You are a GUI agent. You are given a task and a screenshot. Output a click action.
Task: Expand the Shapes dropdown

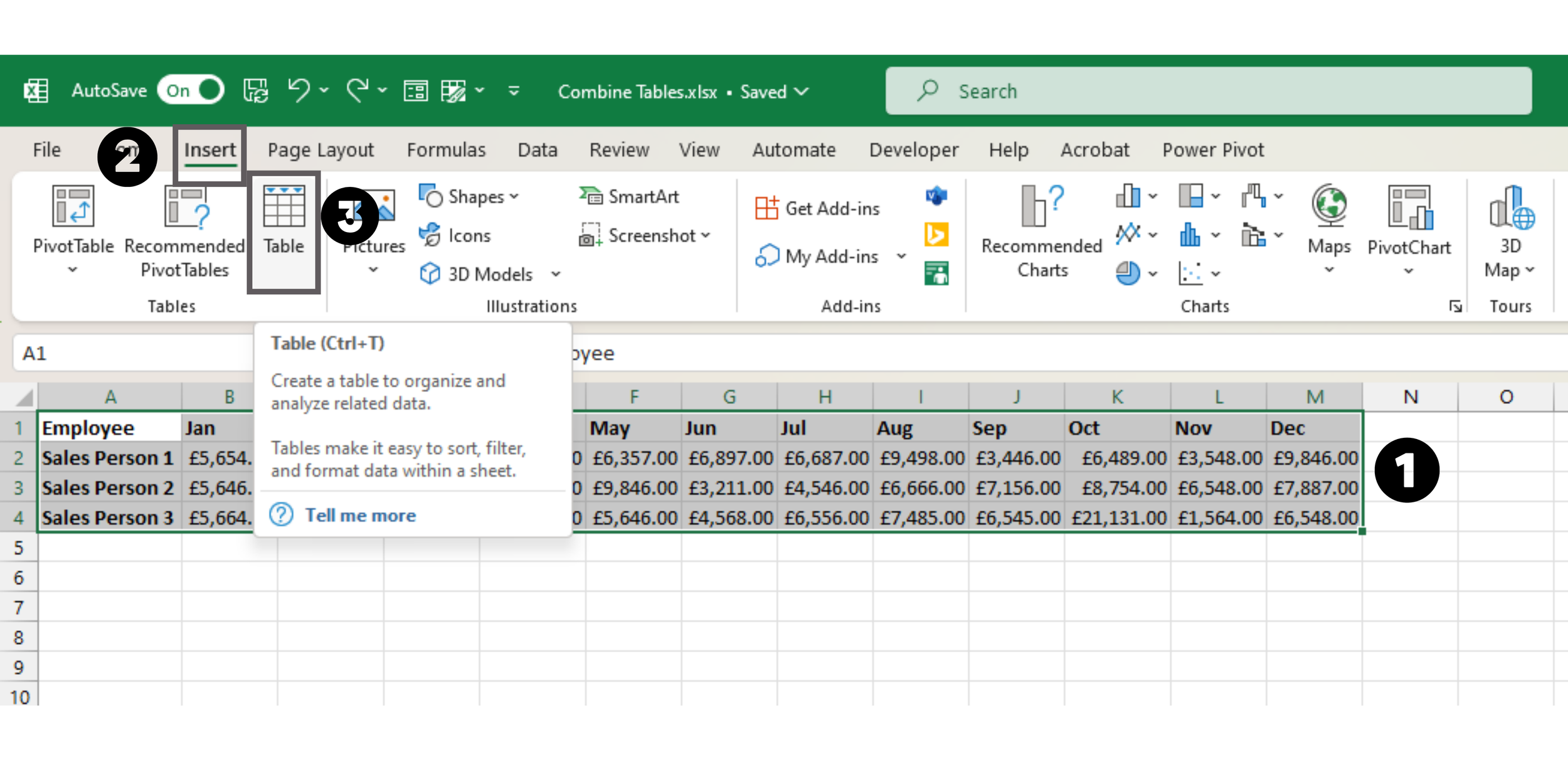pyautogui.click(x=514, y=196)
